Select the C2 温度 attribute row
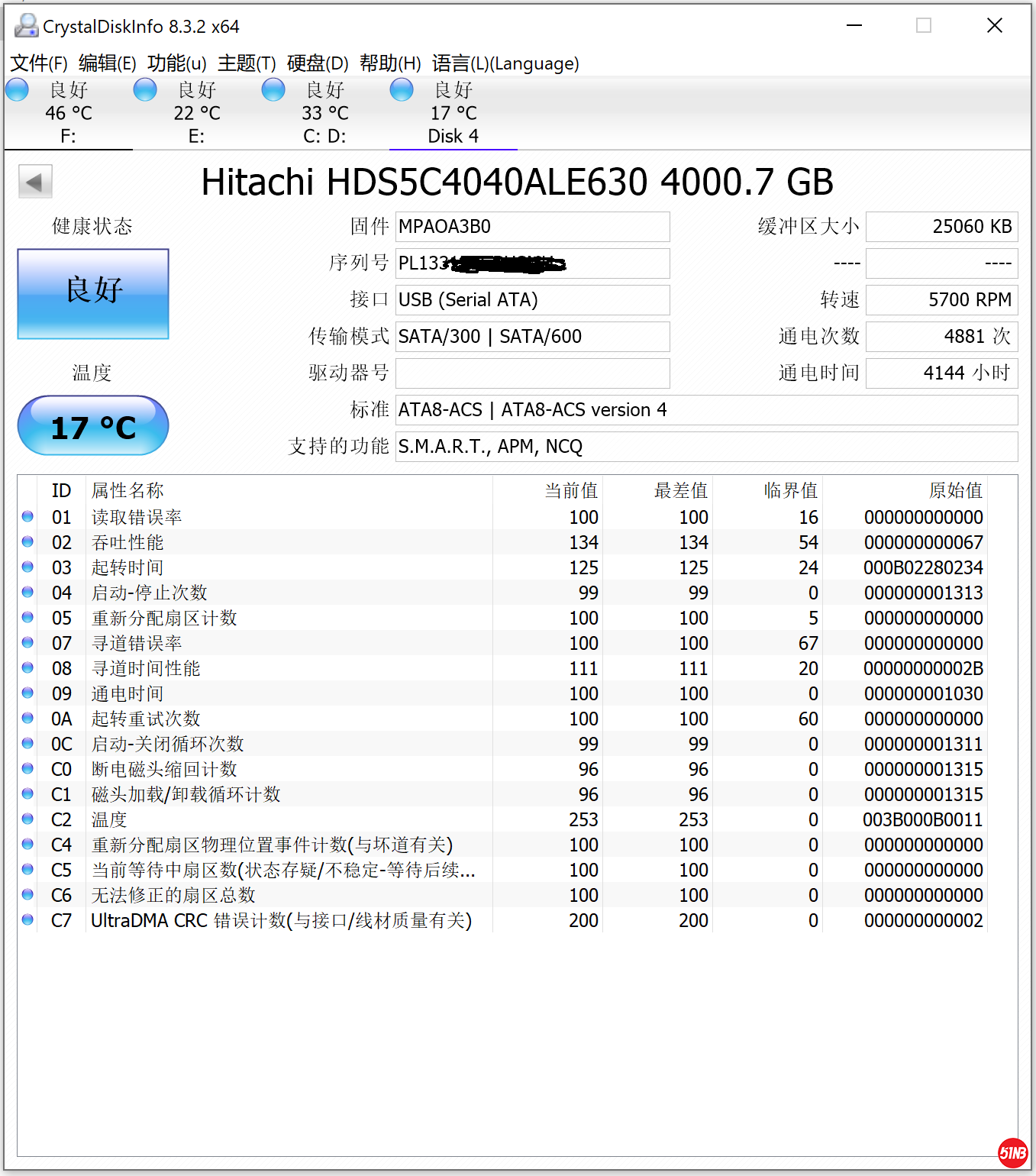The width and height of the screenshot is (1036, 1176). 305,819
